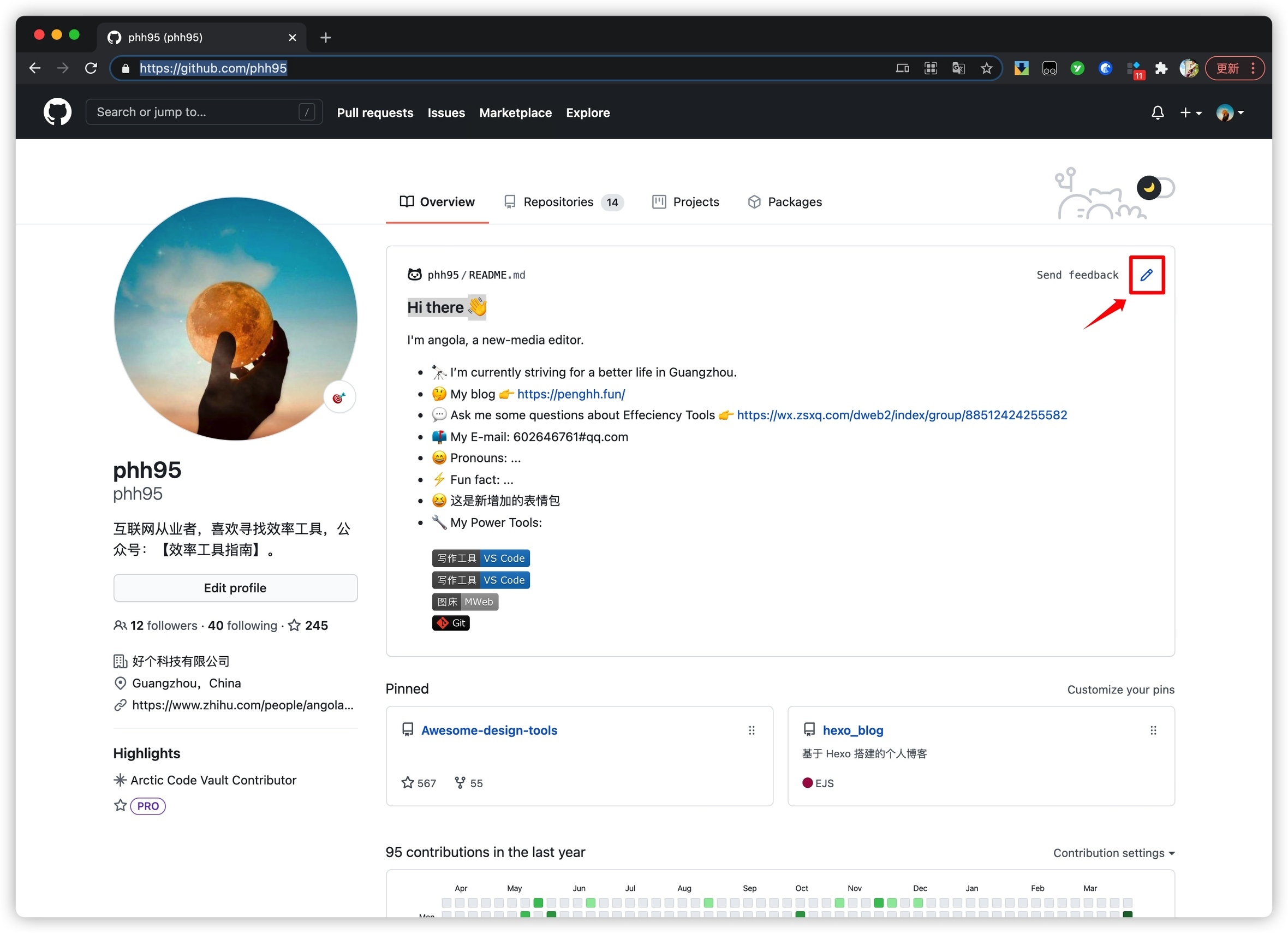Click the site lock icon
Image resolution: width=1288 pixels, height=933 pixels.
[126, 68]
